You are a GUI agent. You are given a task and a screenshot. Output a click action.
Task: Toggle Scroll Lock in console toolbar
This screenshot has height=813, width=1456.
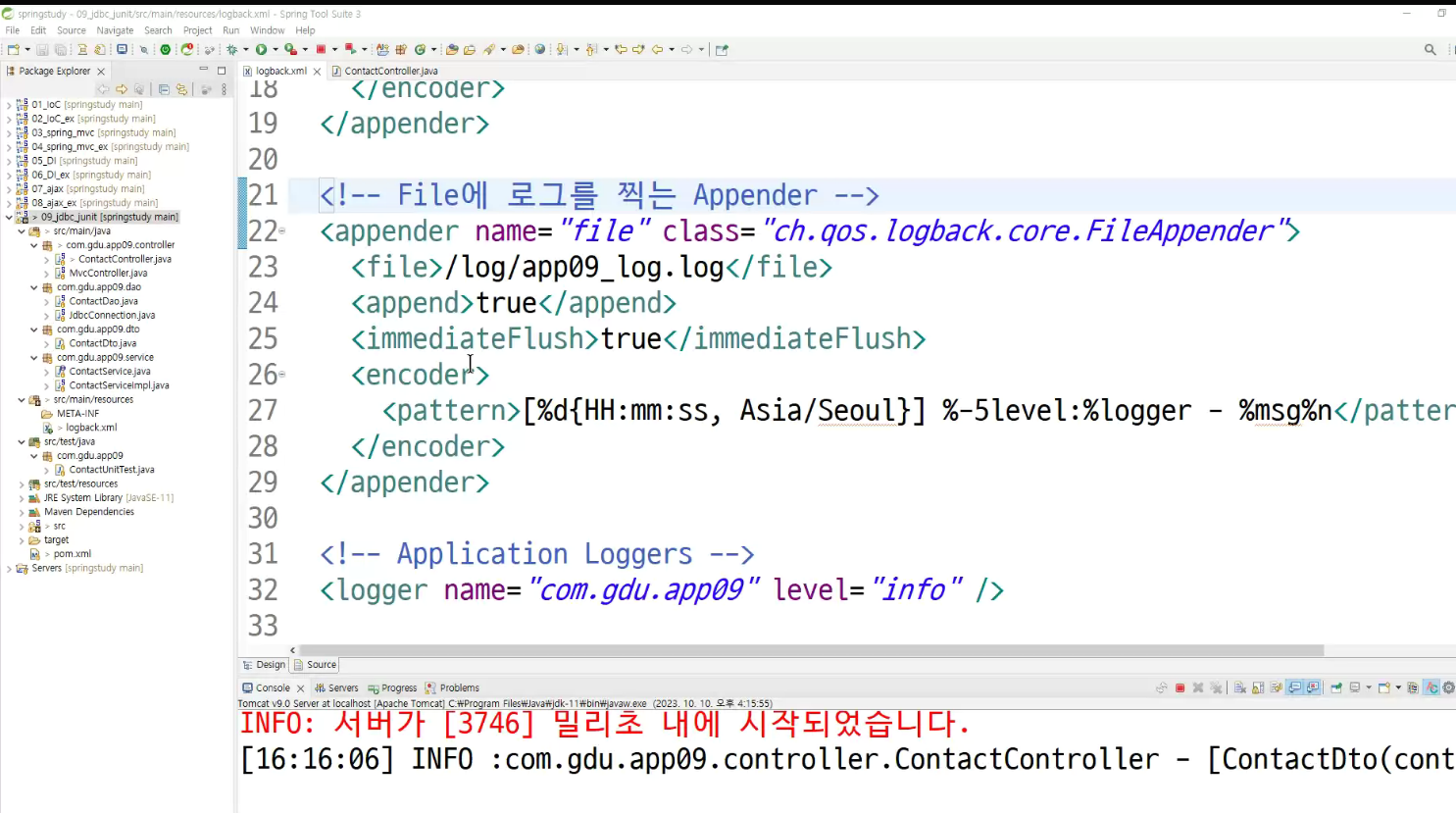[x=1258, y=687]
